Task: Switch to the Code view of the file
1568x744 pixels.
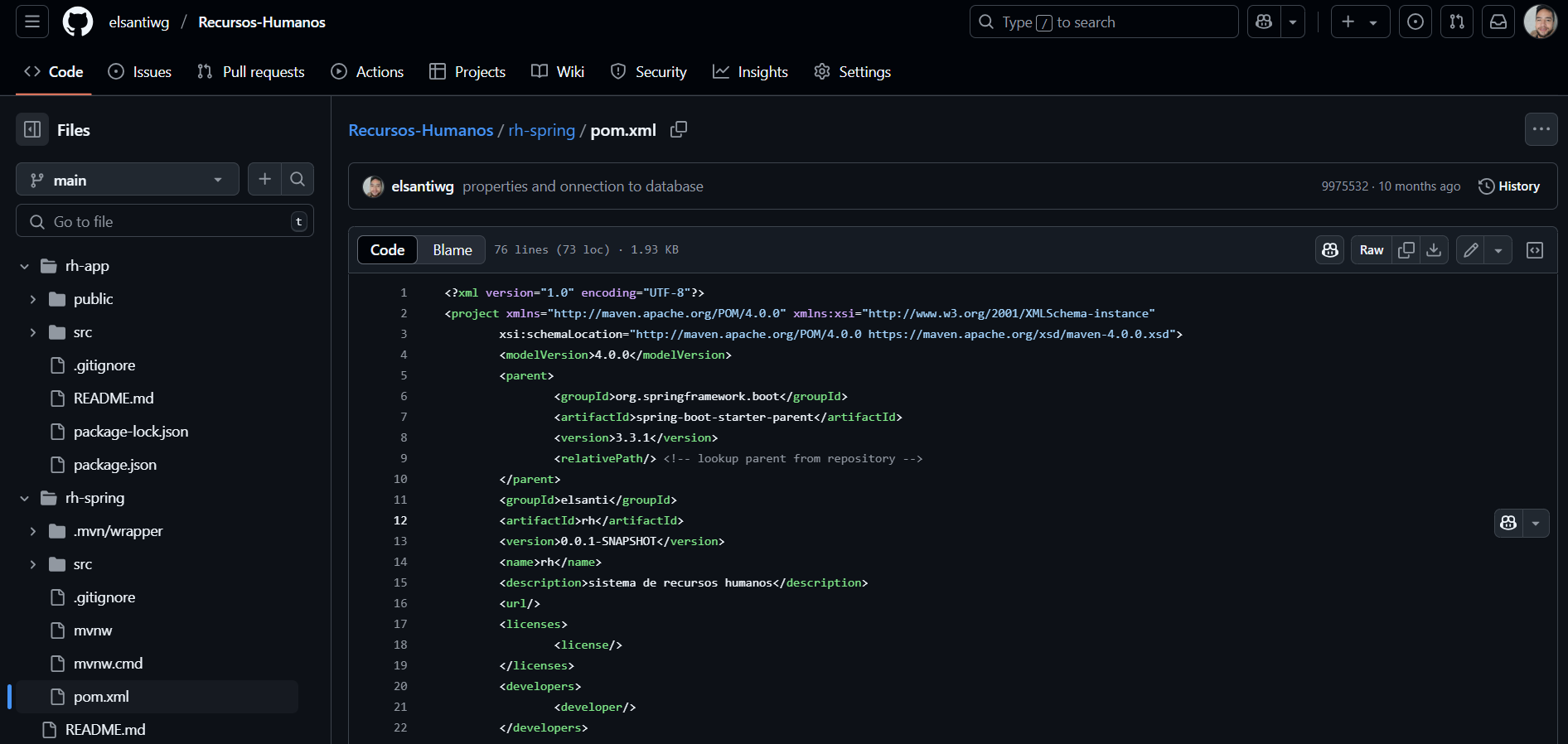Action: 388,250
